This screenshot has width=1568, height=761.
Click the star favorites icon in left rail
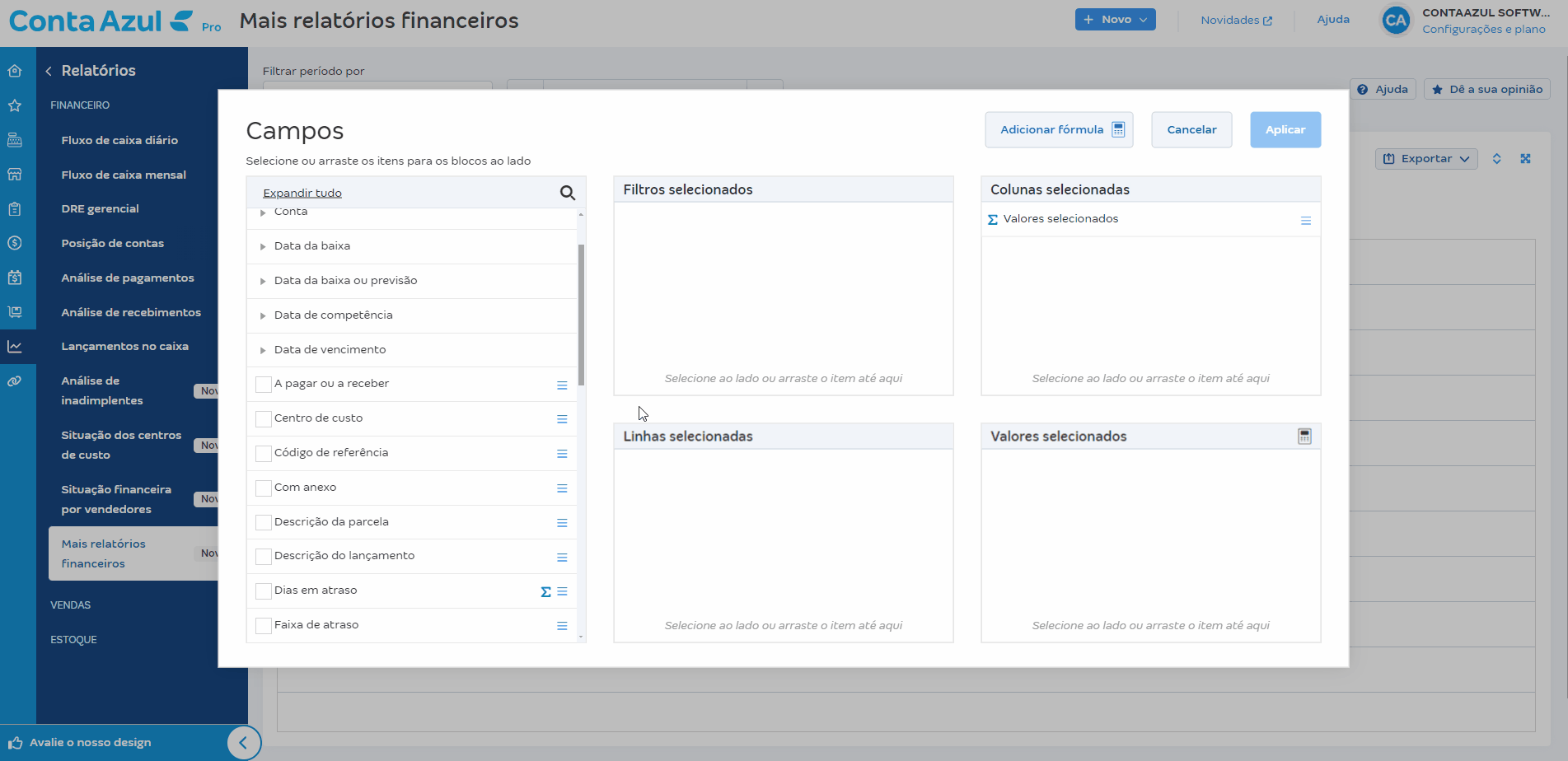pyautogui.click(x=15, y=105)
